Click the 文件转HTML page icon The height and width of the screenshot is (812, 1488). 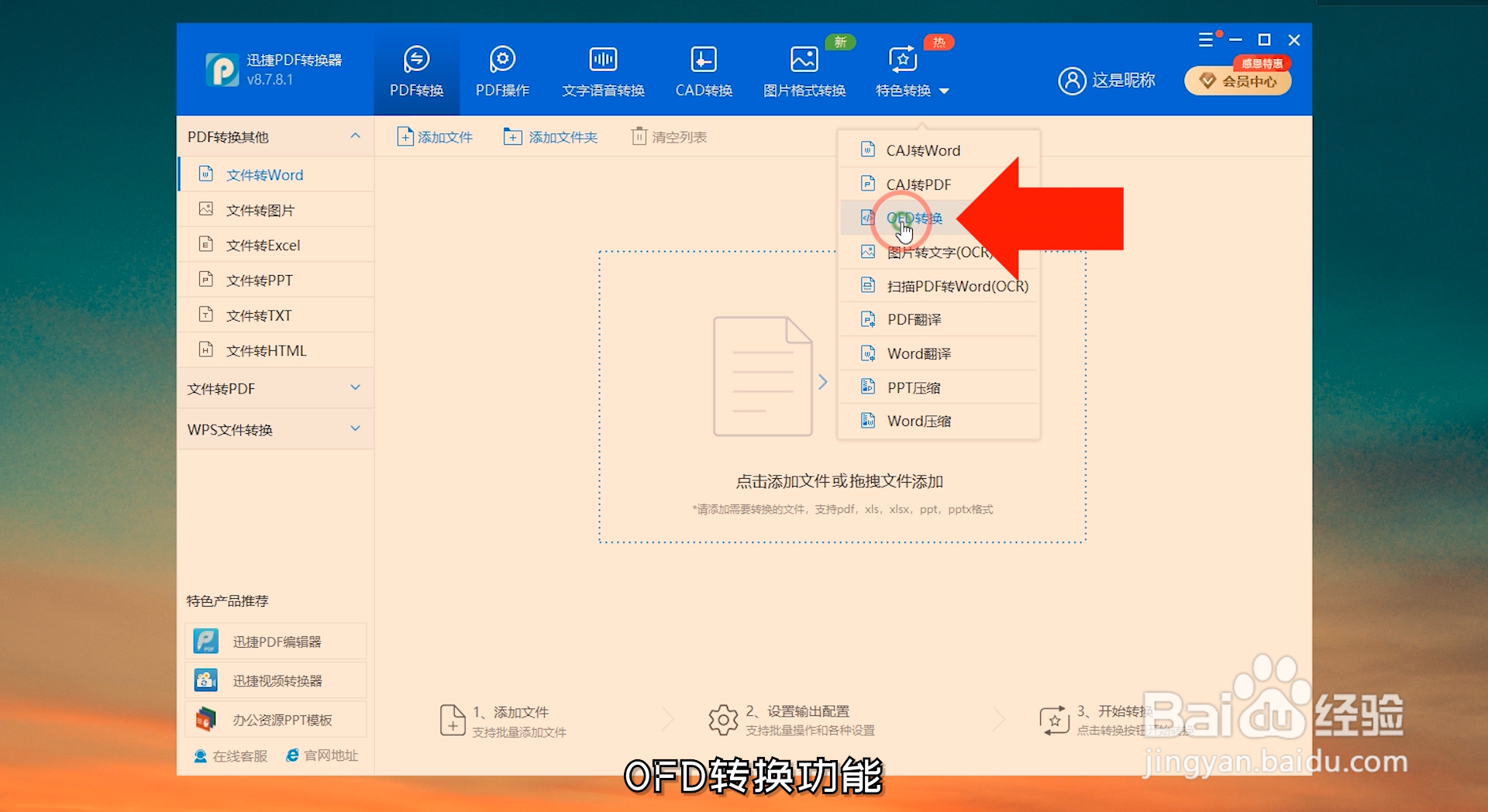205,349
